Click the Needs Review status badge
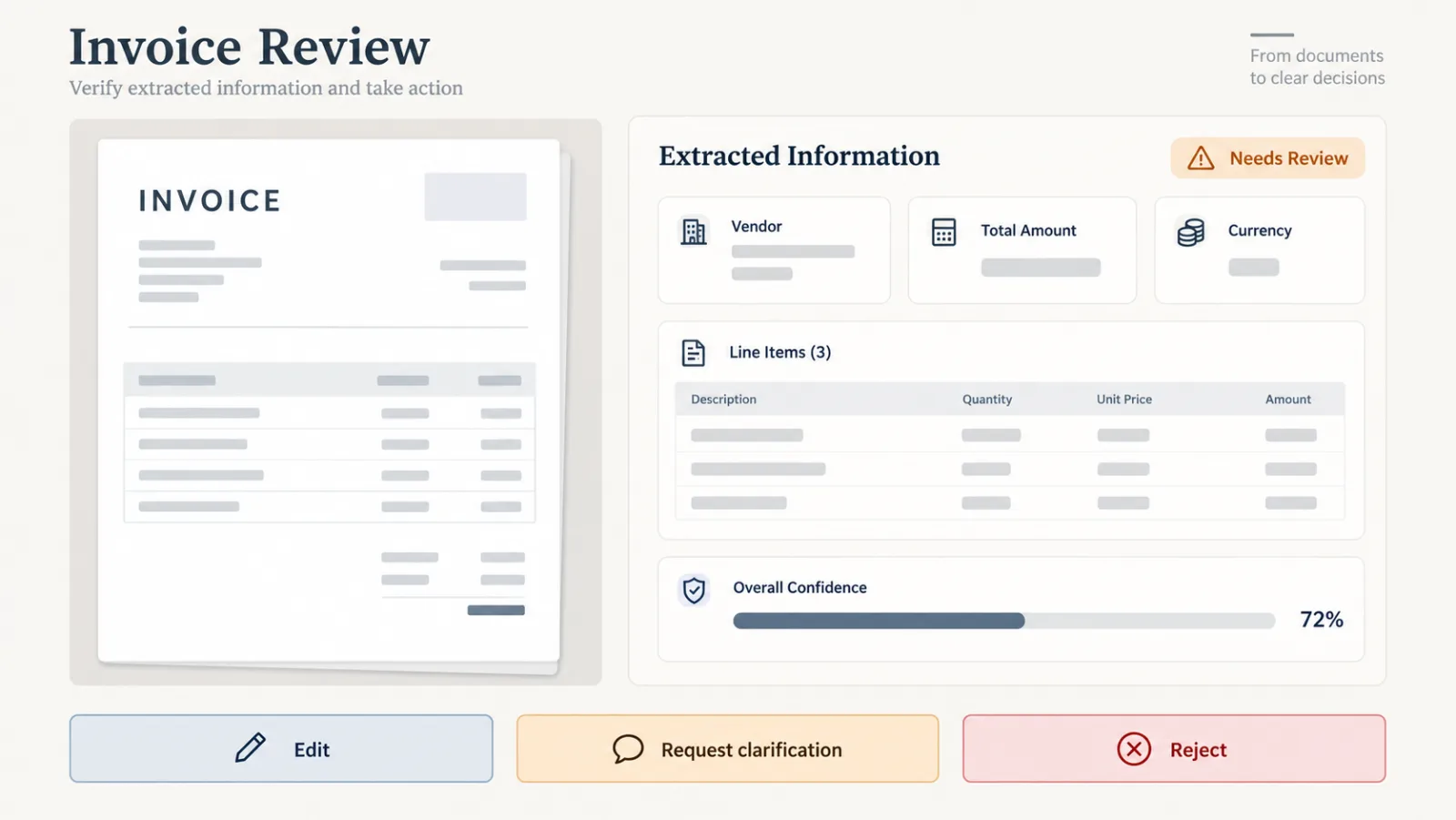The height and width of the screenshot is (820, 1456). click(1268, 158)
